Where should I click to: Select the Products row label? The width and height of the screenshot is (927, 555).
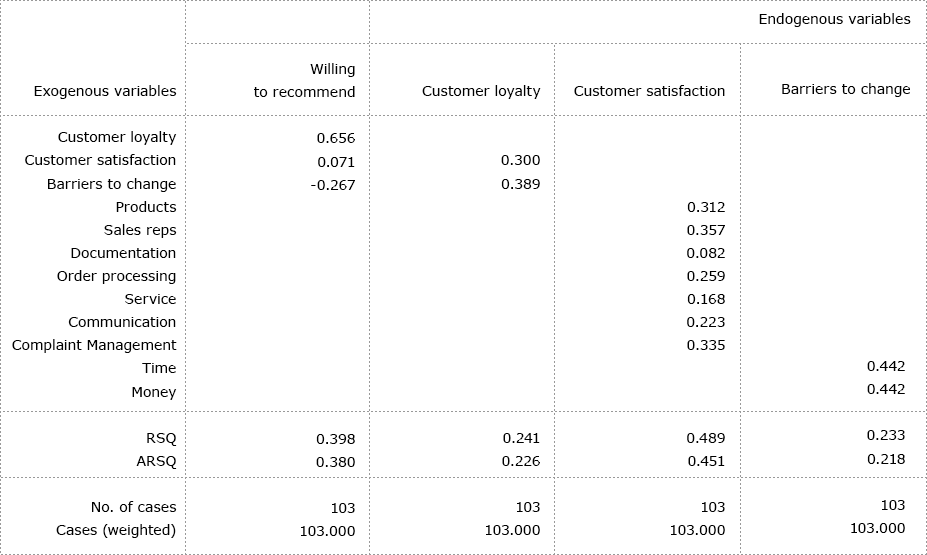tap(146, 207)
